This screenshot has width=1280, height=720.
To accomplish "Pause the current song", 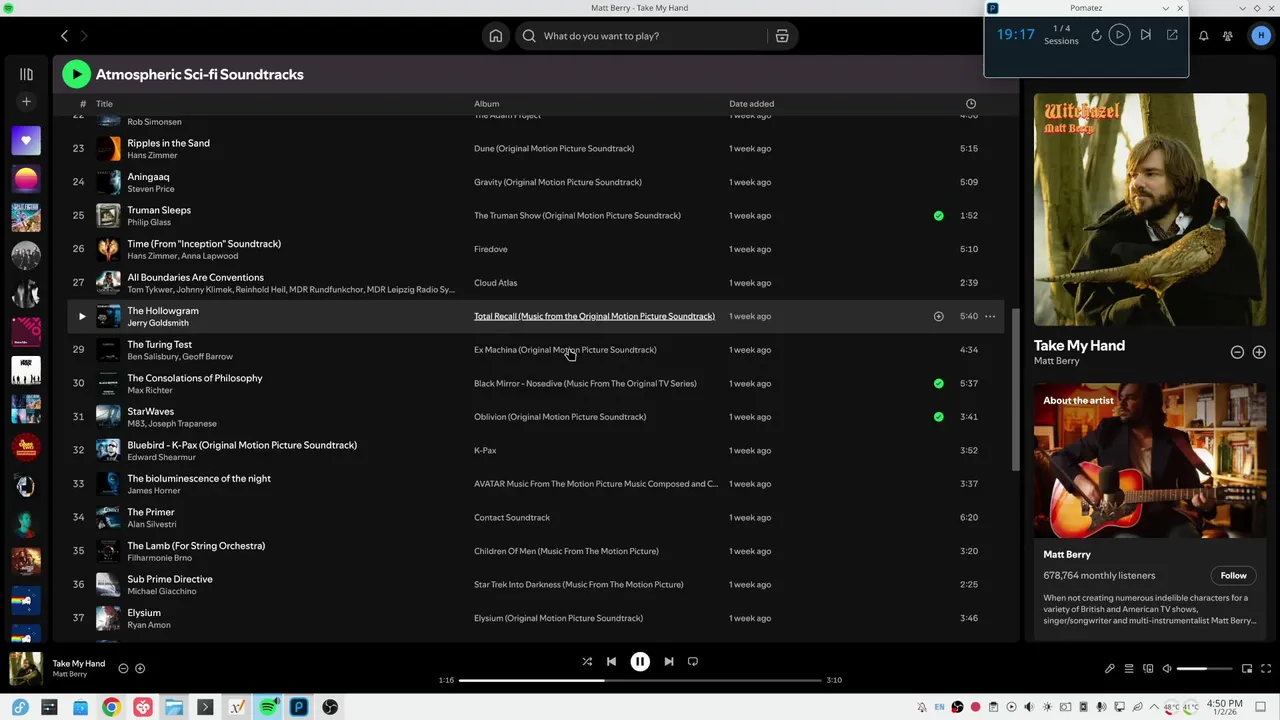I will 640,661.
